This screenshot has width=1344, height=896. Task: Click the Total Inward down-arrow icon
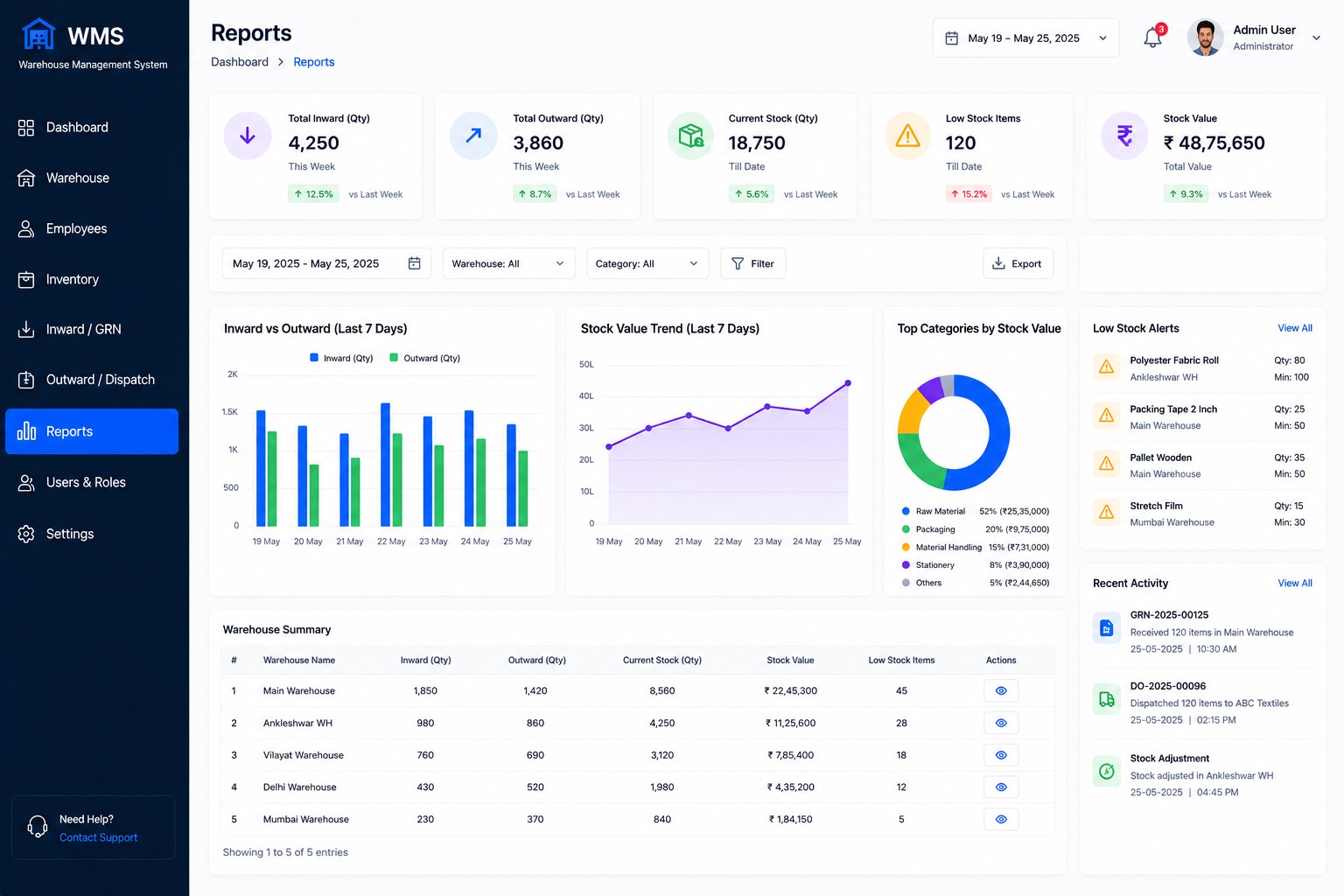(248, 136)
